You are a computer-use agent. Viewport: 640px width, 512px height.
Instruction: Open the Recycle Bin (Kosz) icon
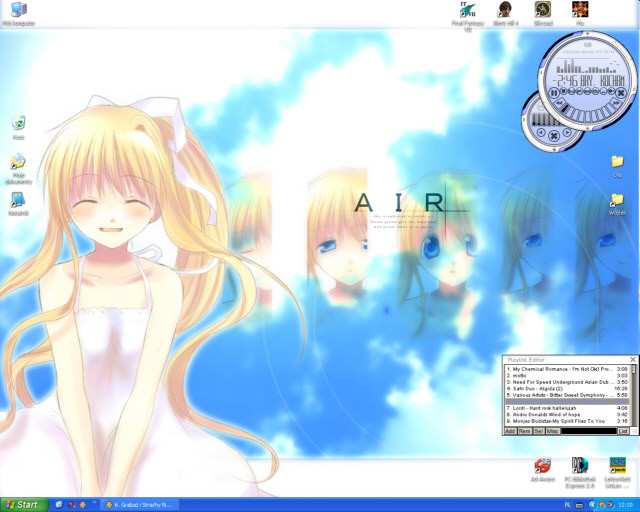(18, 128)
